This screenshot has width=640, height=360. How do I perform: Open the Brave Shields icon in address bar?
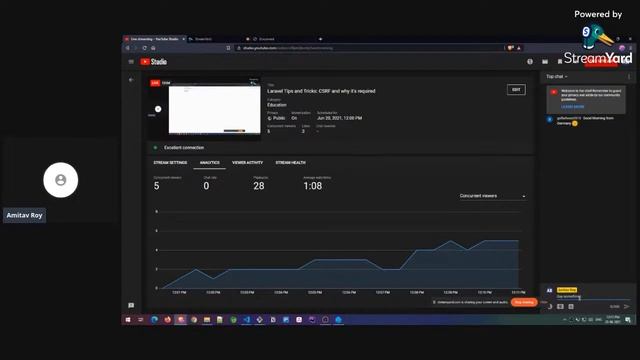(511, 48)
